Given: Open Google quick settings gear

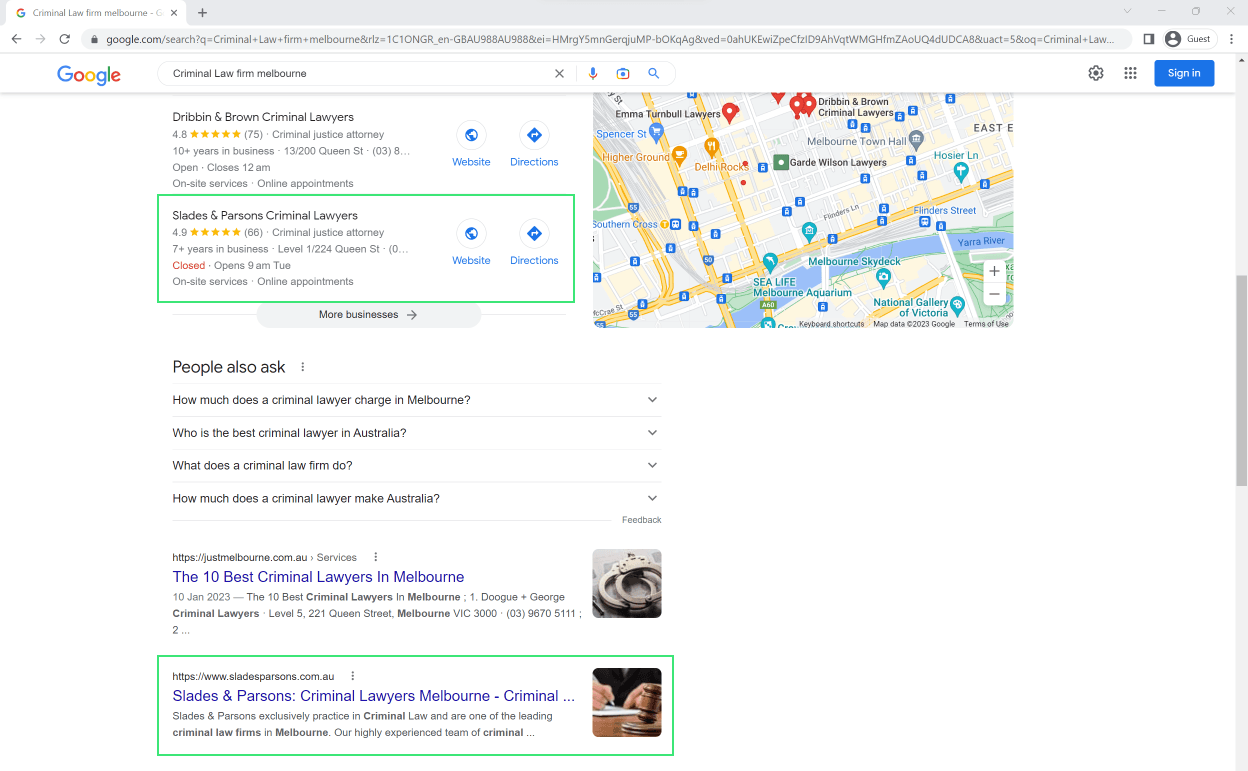Looking at the screenshot, I should pyautogui.click(x=1095, y=73).
